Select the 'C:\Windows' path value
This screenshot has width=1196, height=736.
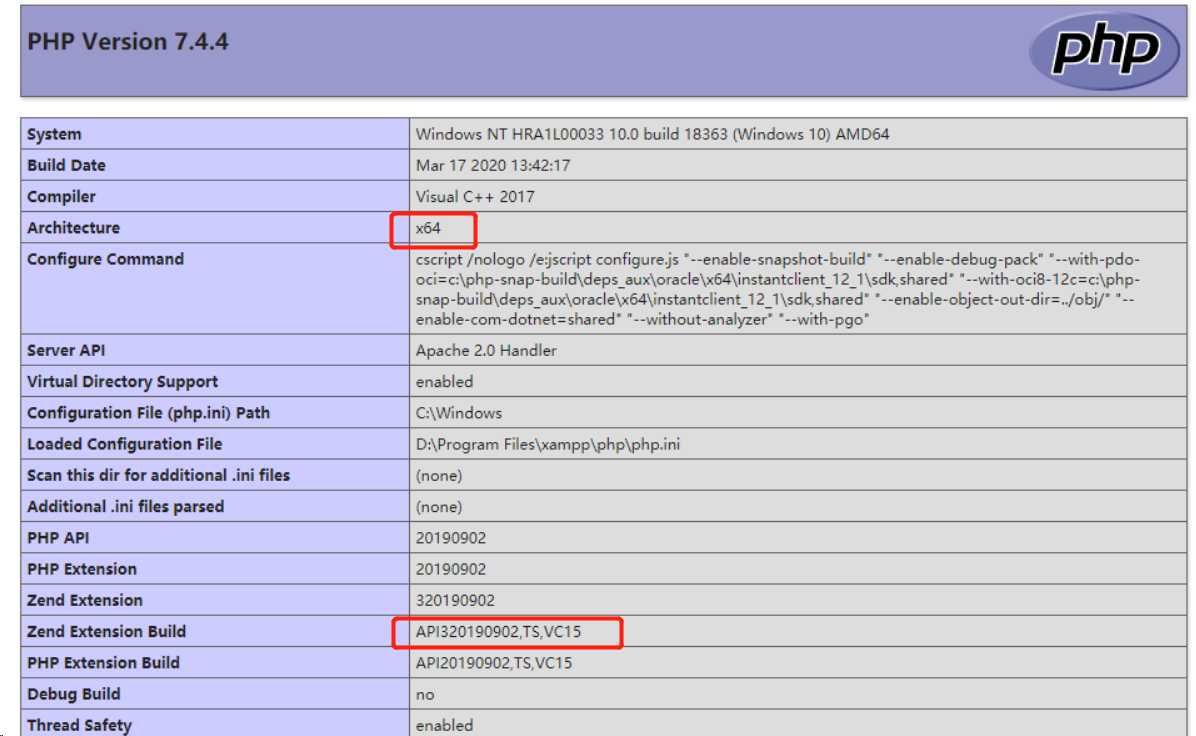[x=458, y=413]
